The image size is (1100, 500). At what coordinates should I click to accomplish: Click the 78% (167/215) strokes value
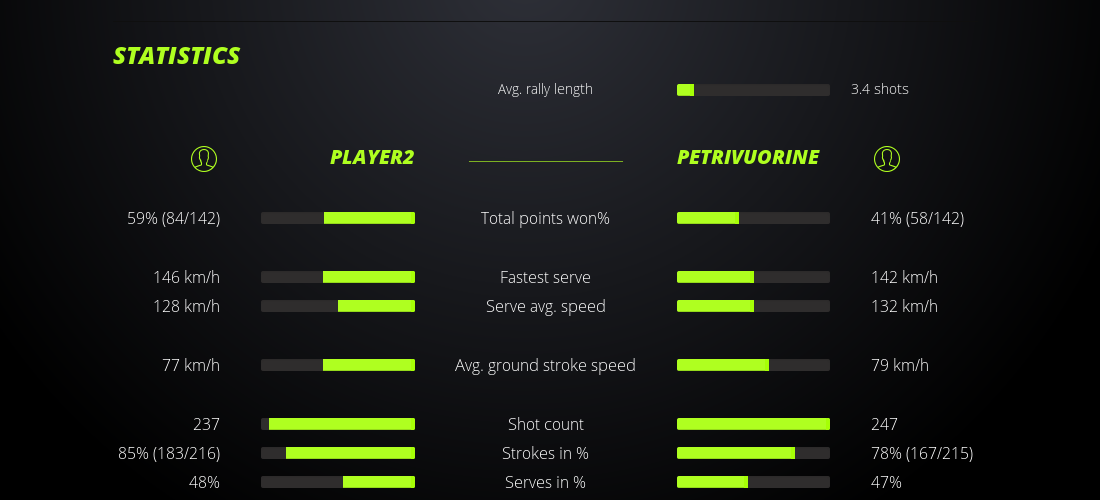click(921, 453)
